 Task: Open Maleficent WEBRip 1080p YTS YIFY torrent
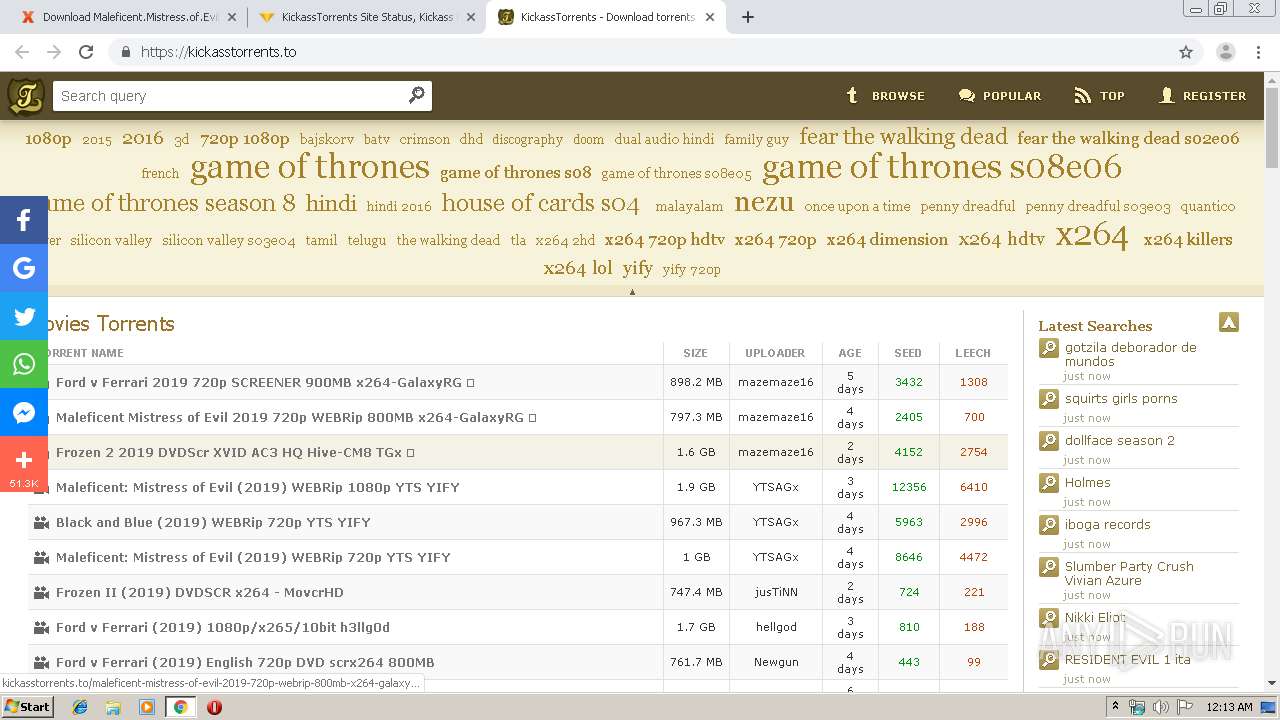click(258, 487)
